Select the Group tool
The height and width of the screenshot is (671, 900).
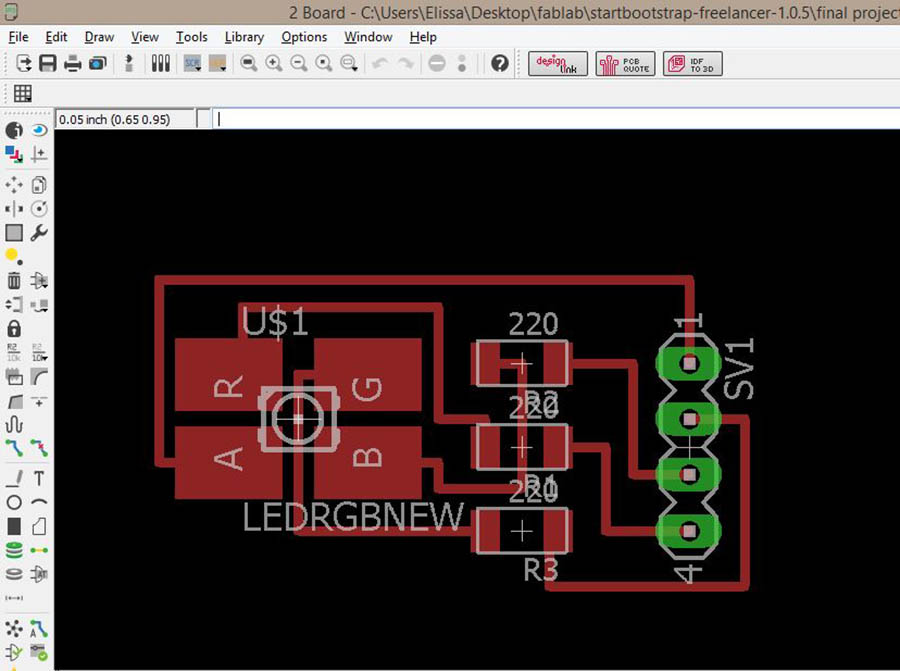(x=14, y=233)
